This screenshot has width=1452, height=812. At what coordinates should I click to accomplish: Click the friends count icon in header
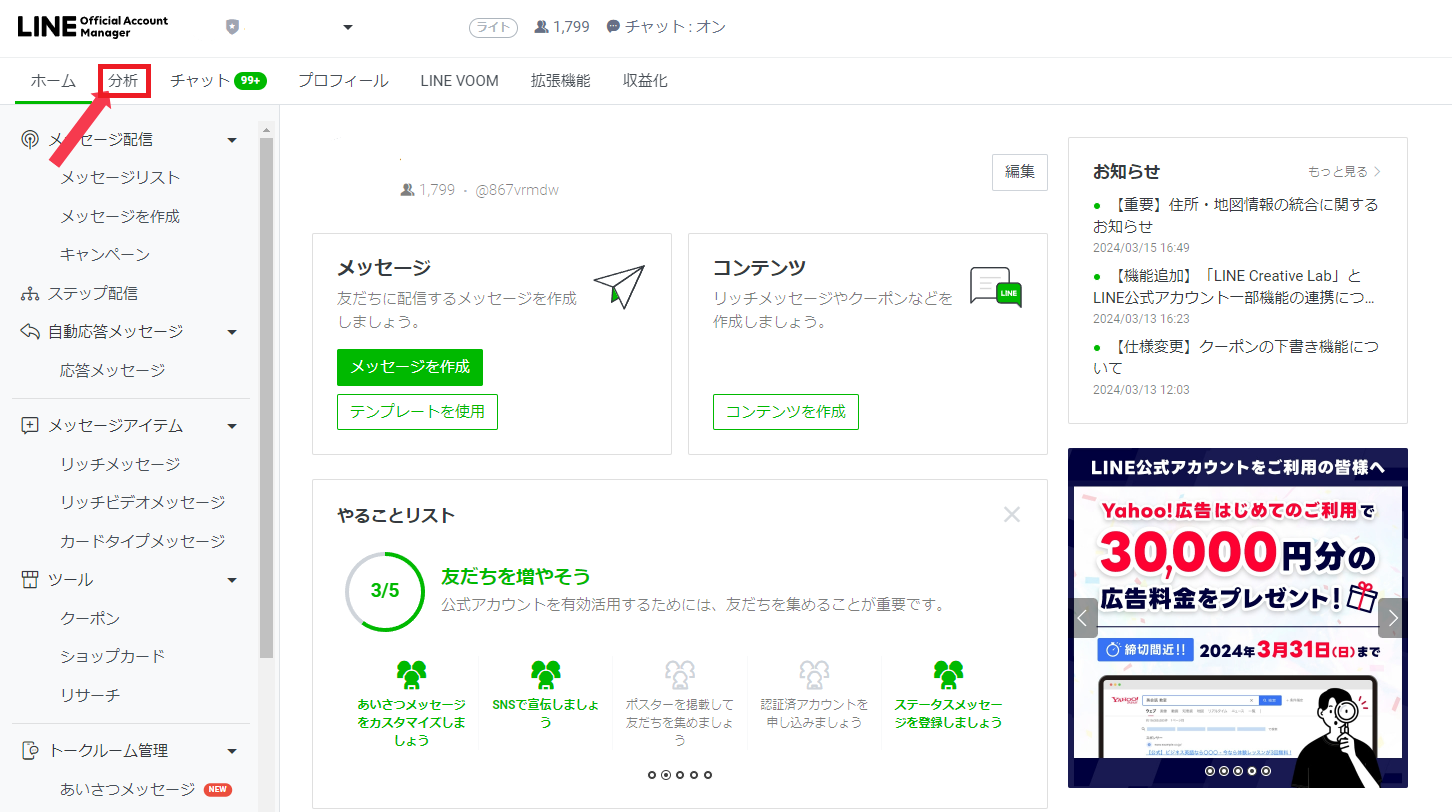(541, 27)
